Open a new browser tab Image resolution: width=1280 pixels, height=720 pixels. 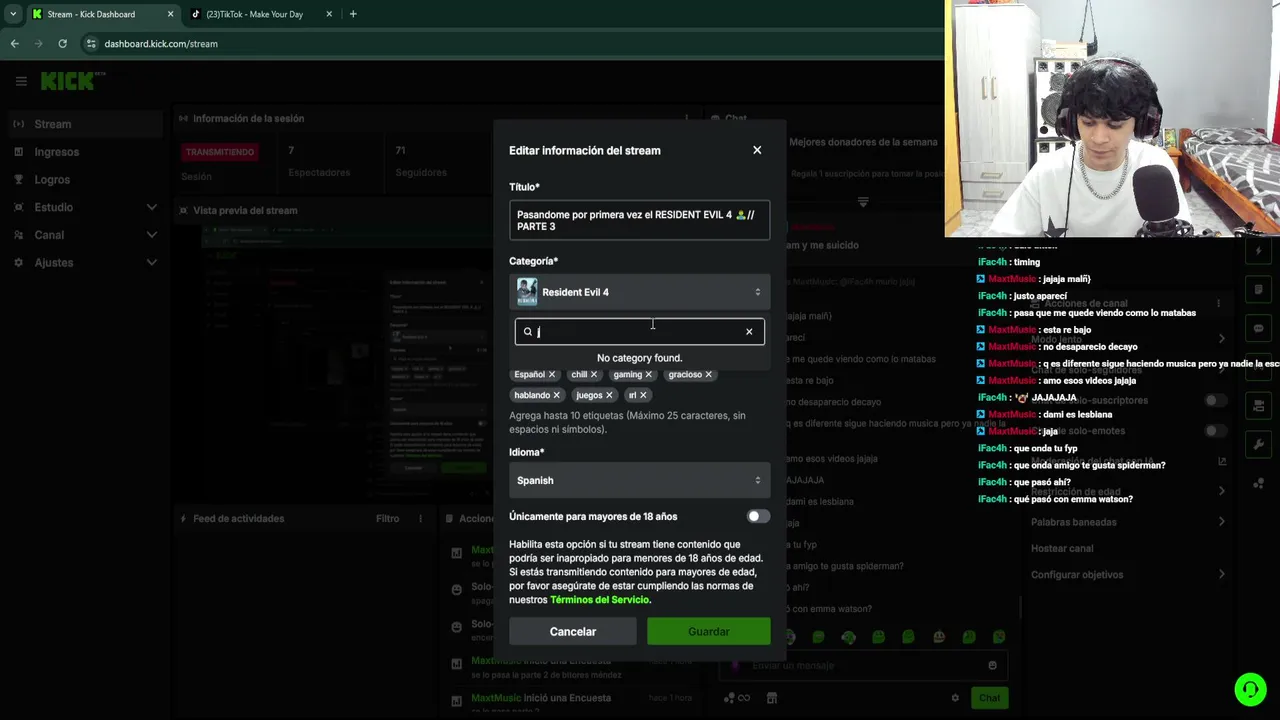(x=353, y=14)
